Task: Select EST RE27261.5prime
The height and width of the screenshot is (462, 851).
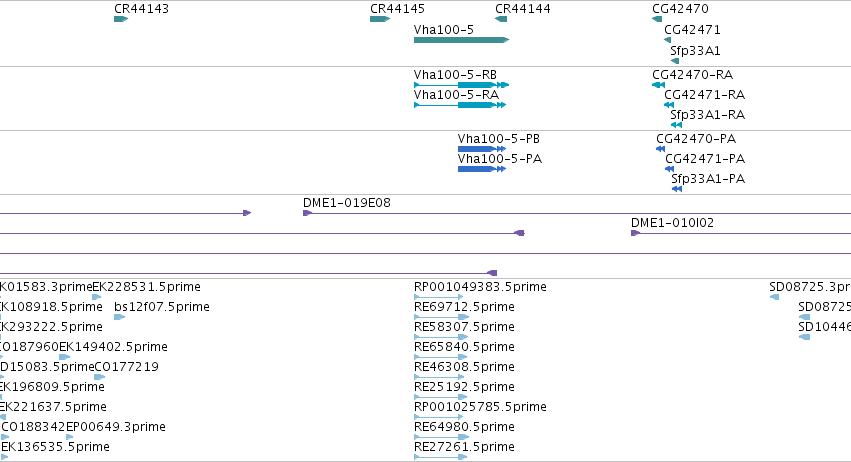Action: (441, 457)
